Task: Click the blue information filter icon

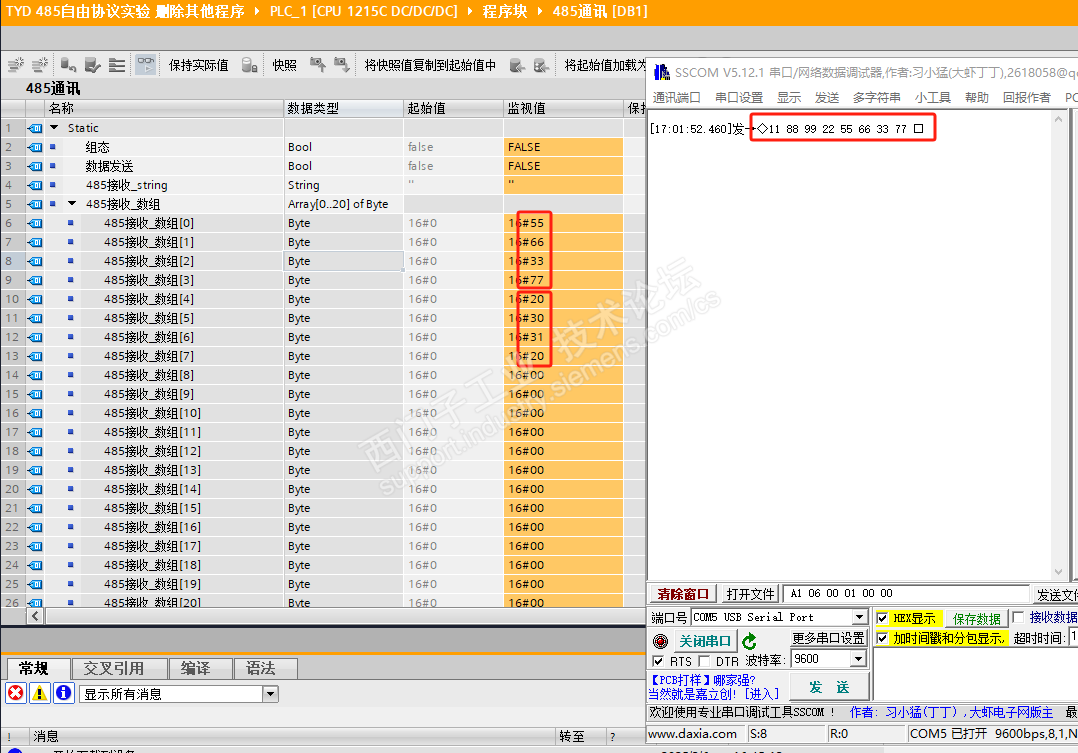Action: click(63, 692)
